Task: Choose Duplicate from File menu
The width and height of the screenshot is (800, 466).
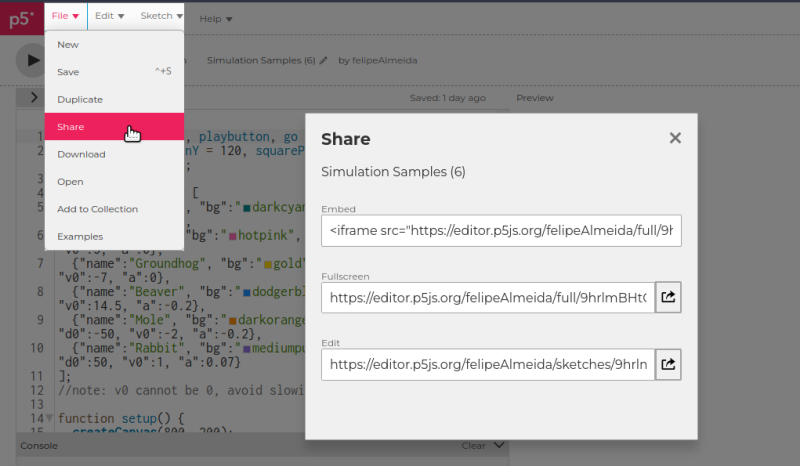Action: (79, 99)
